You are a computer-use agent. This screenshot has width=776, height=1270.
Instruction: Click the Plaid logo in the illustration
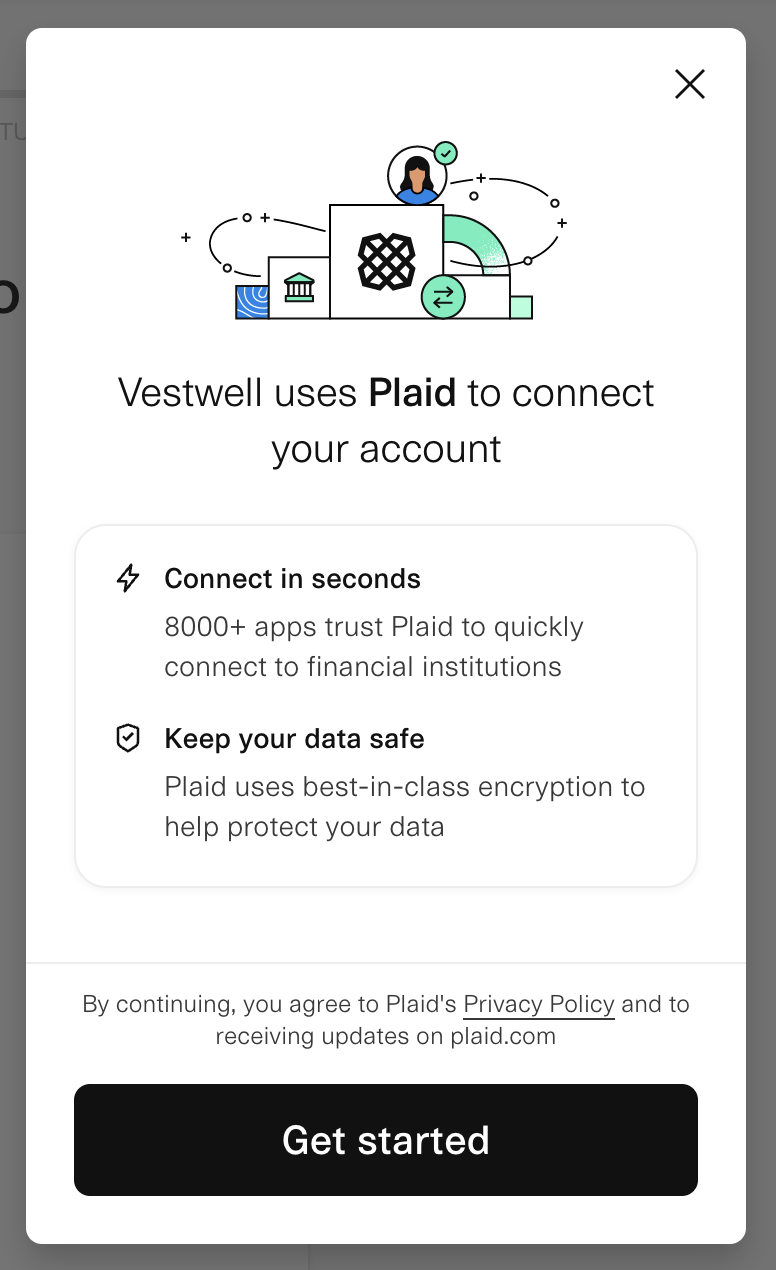386,260
